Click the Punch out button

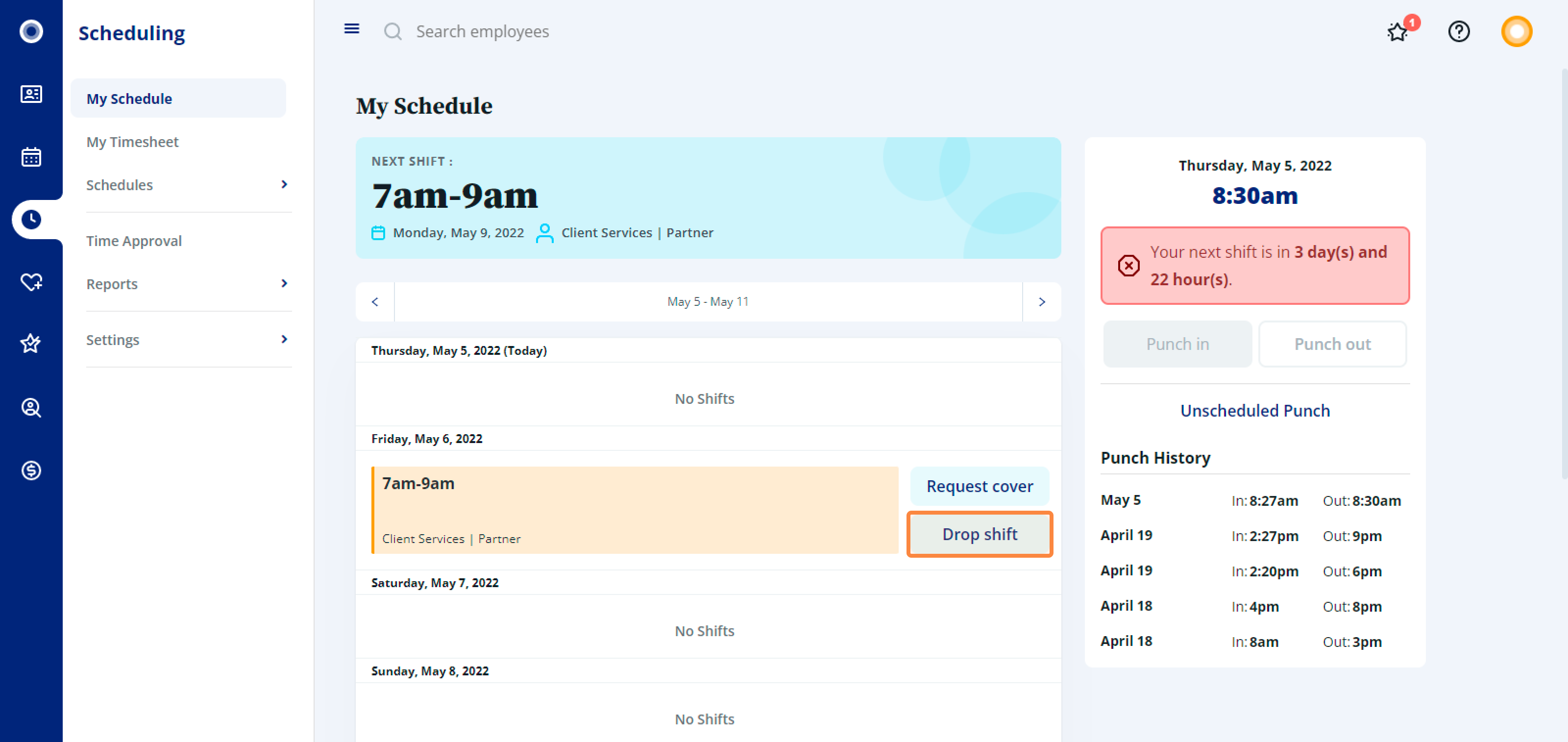[x=1332, y=344]
